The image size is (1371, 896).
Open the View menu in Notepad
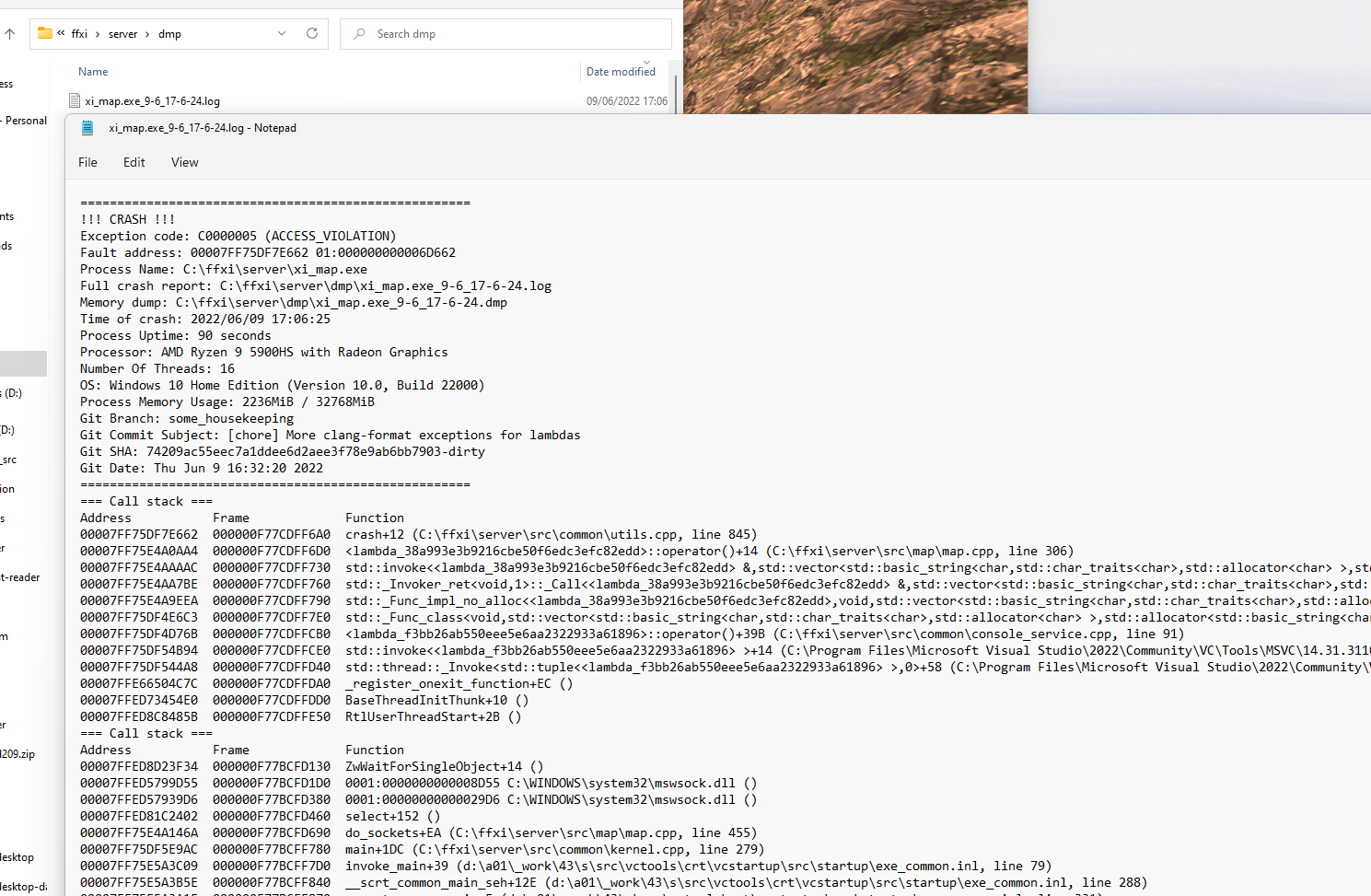(184, 162)
